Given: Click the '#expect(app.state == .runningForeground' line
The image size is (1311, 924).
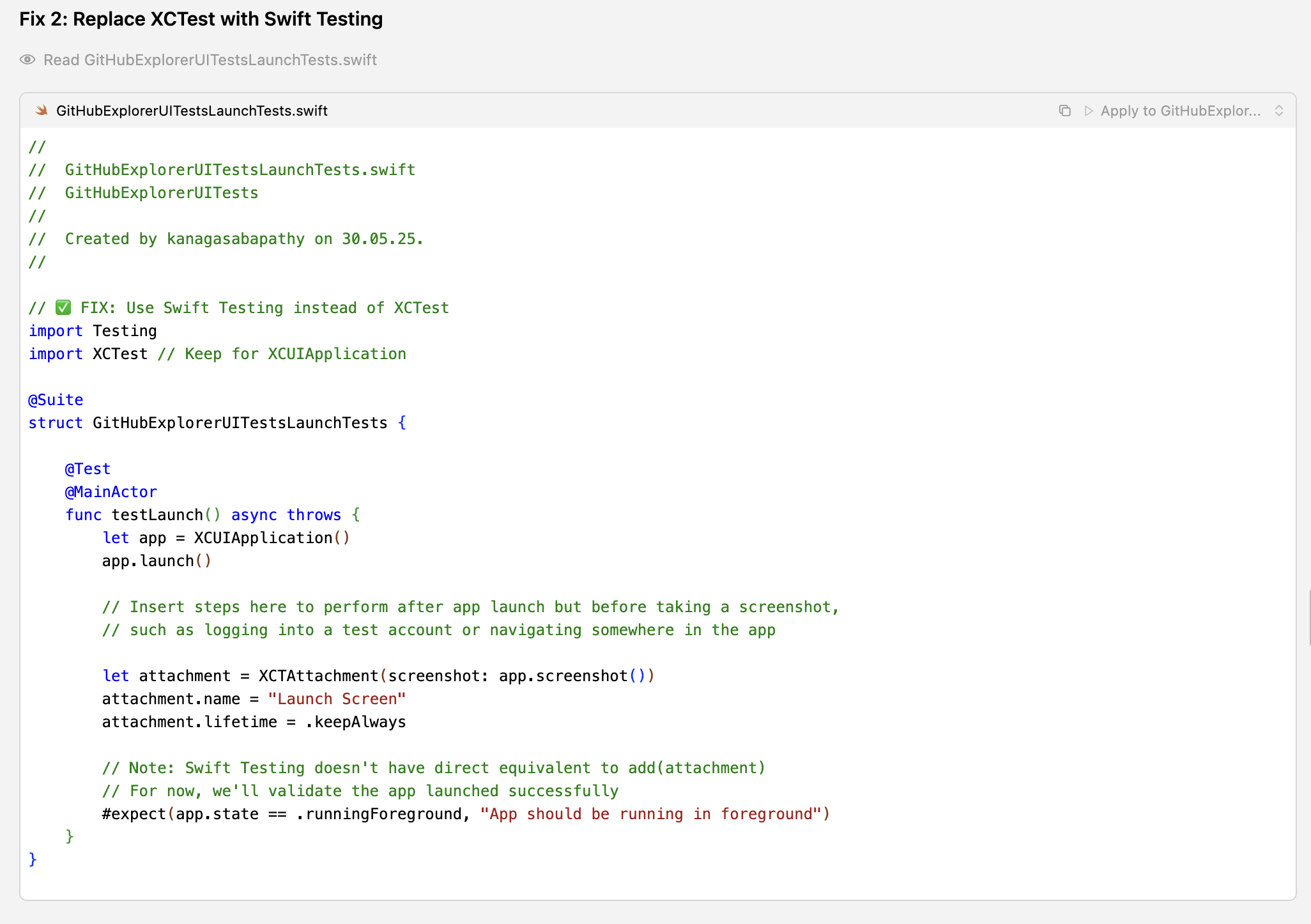Looking at the screenshot, I should pyautogui.click(x=466, y=814).
